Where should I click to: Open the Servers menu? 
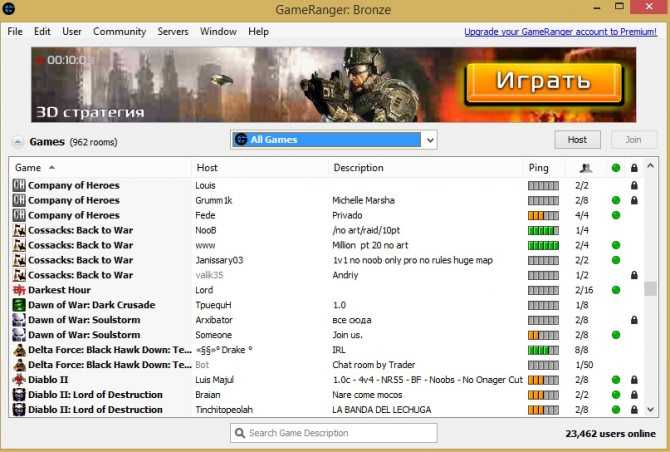pyautogui.click(x=173, y=32)
